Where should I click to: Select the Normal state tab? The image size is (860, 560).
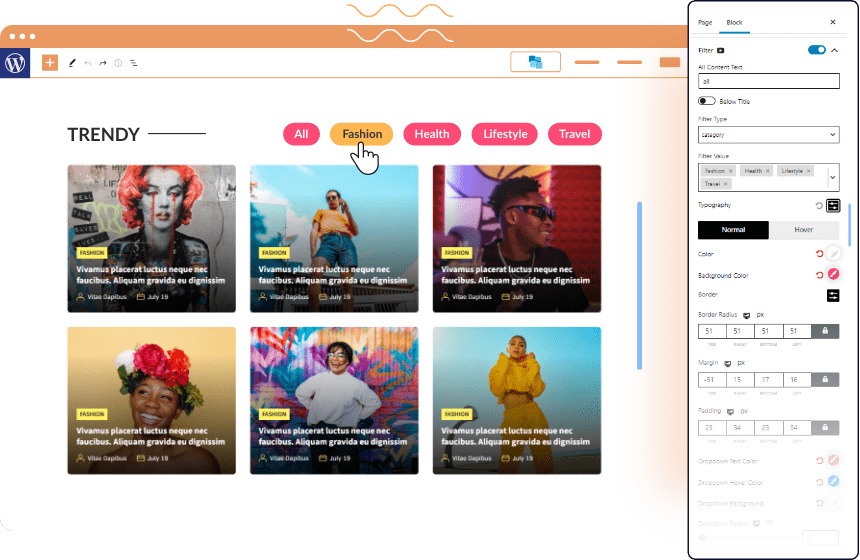click(x=733, y=230)
